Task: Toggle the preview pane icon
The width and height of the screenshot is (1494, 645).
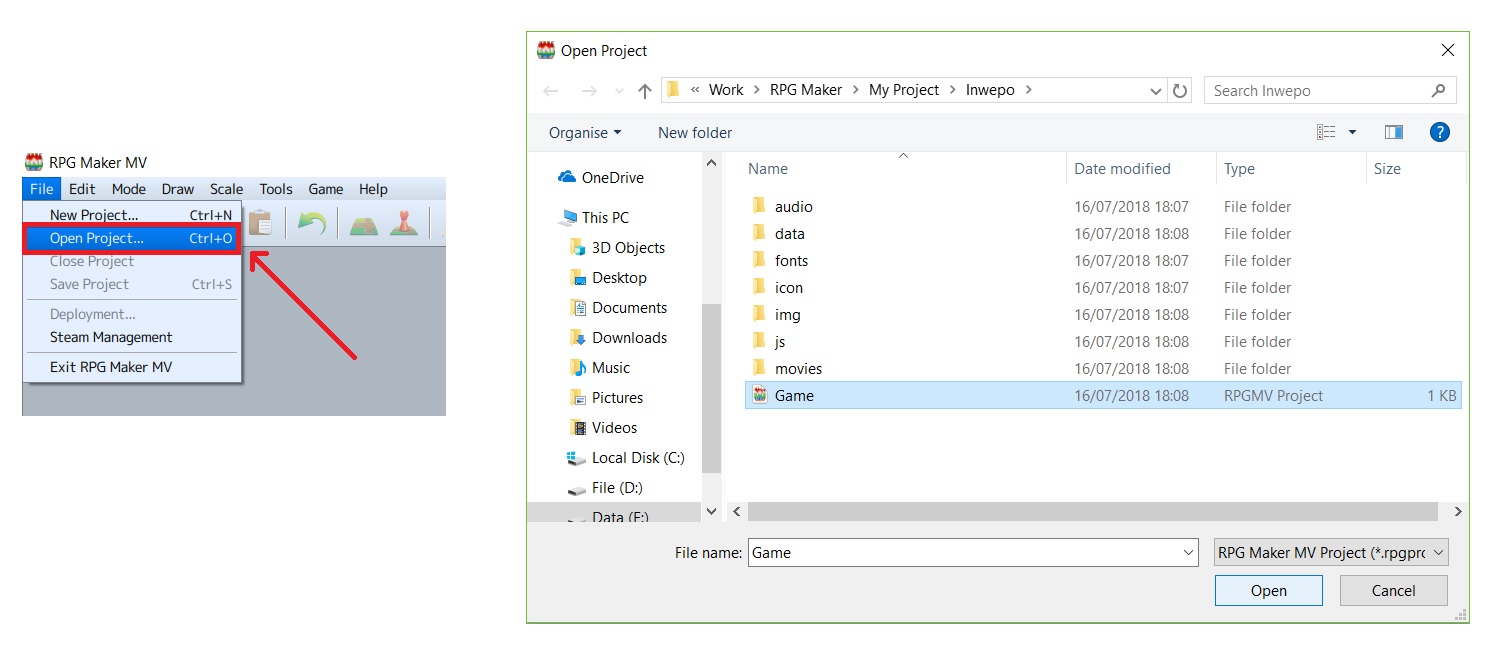Action: 1394,132
